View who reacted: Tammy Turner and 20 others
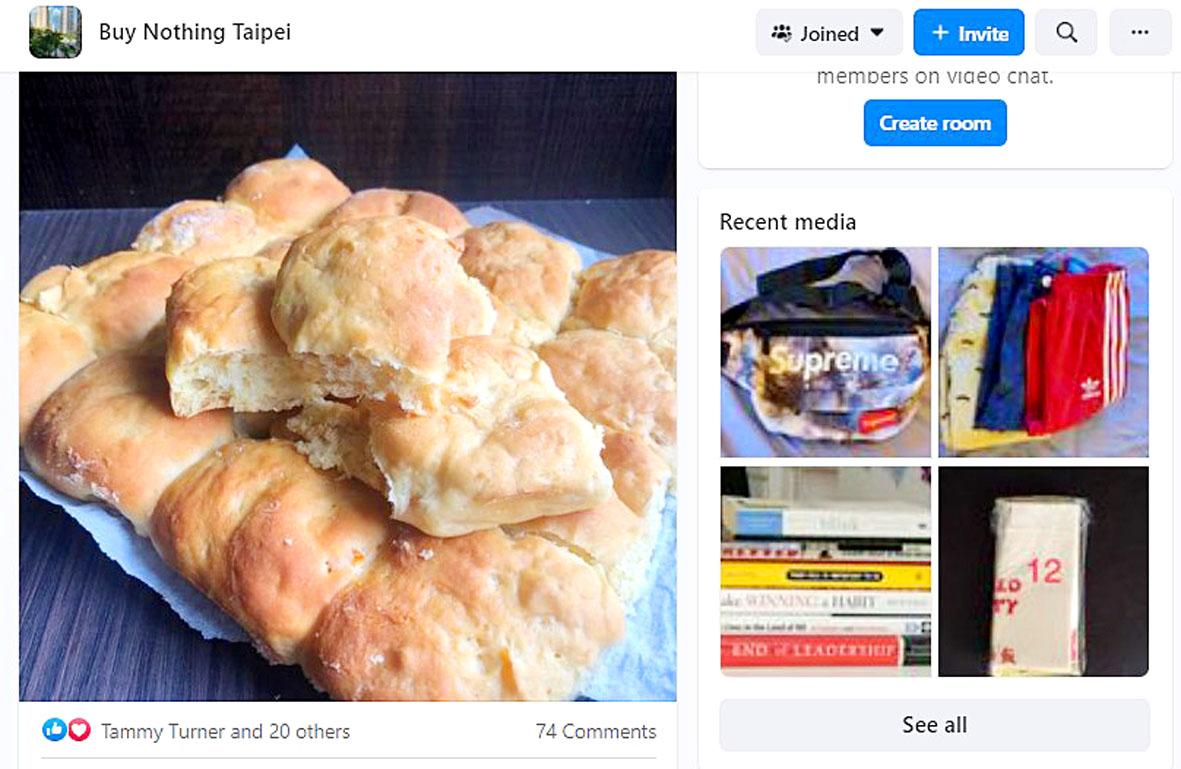Viewport: 1181px width, 769px height. 225,731
